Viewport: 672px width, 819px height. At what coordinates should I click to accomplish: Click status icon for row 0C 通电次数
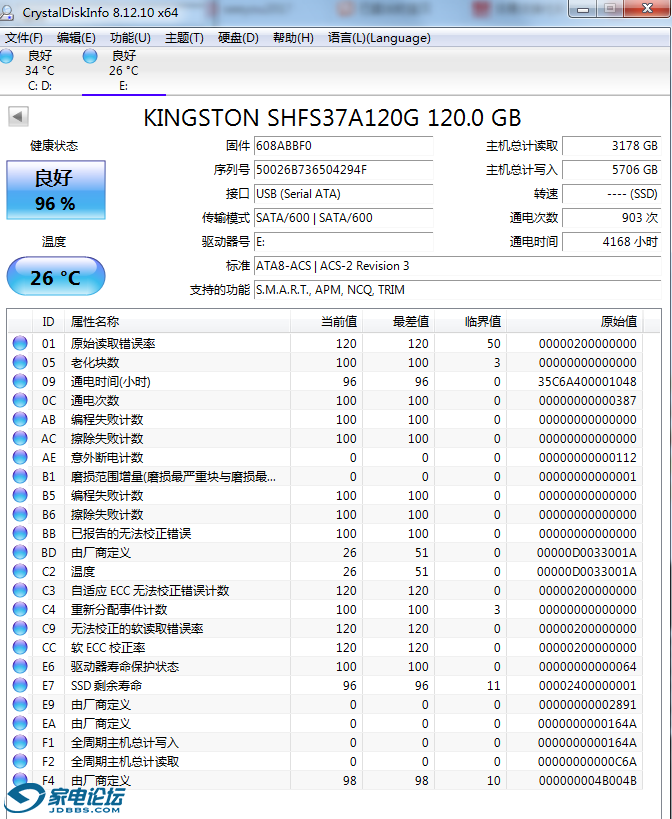tap(20, 400)
